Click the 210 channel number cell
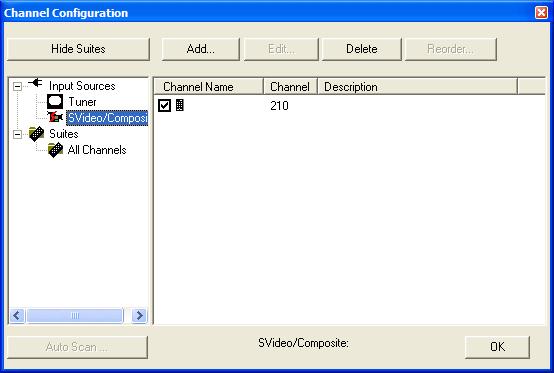This screenshot has width=554, height=373. pos(279,106)
